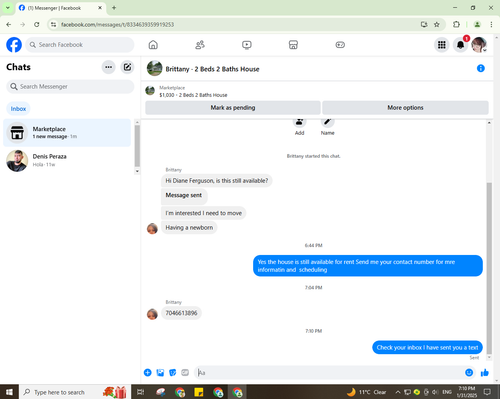500x399 pixels.
Task: Go back in browser history
Action: coord(9,24)
